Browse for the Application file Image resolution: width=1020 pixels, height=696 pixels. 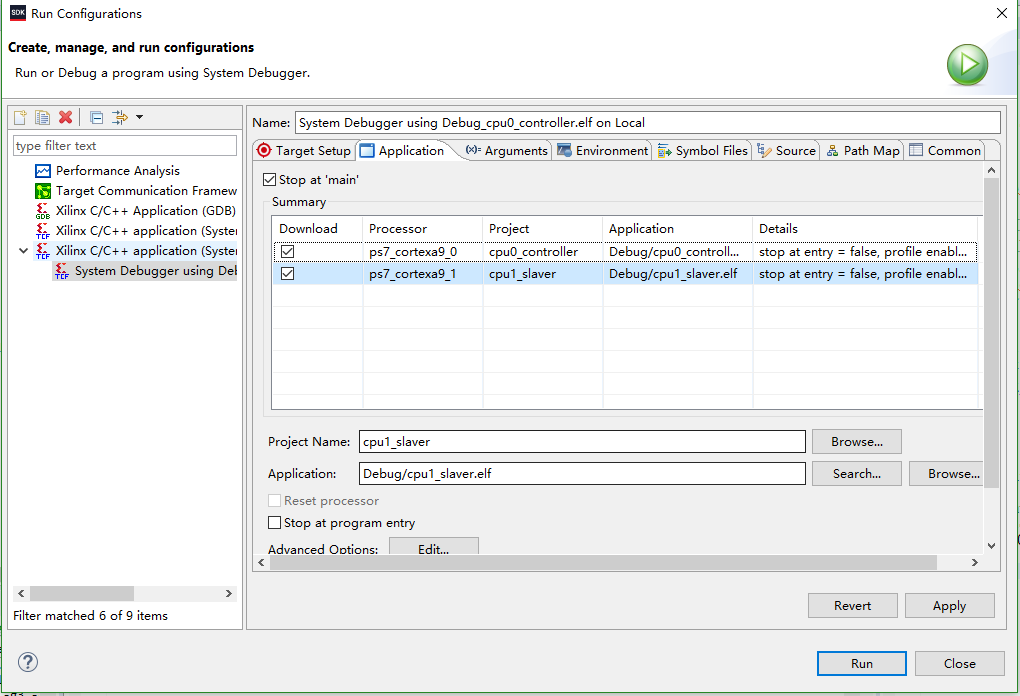coord(946,474)
